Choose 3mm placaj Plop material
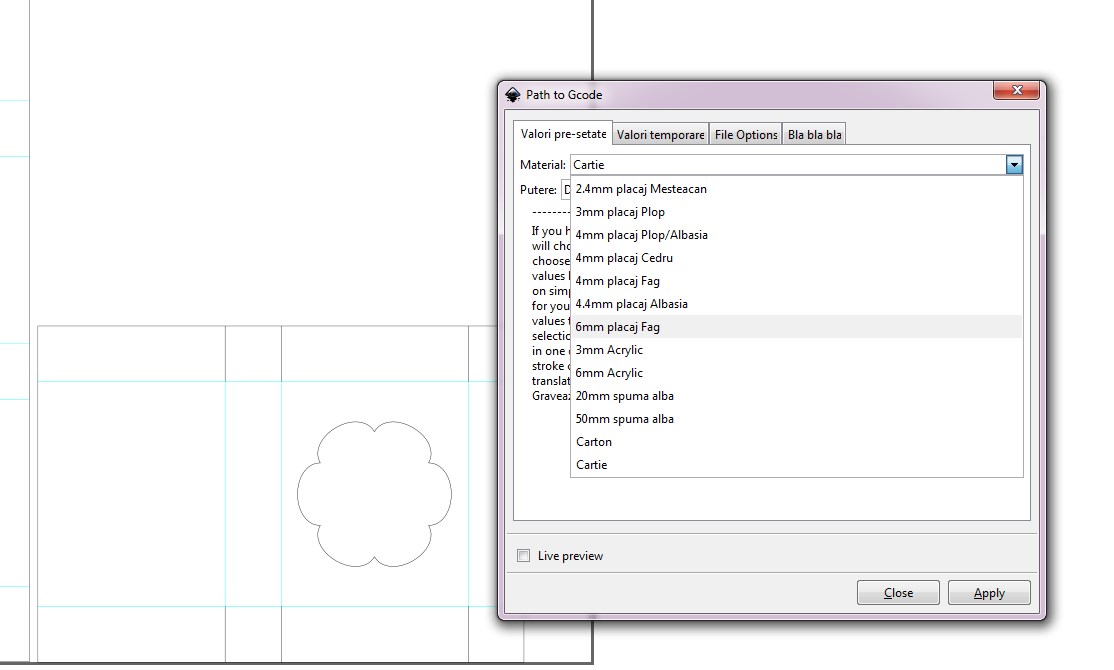This screenshot has width=1114, height=670. coord(620,212)
